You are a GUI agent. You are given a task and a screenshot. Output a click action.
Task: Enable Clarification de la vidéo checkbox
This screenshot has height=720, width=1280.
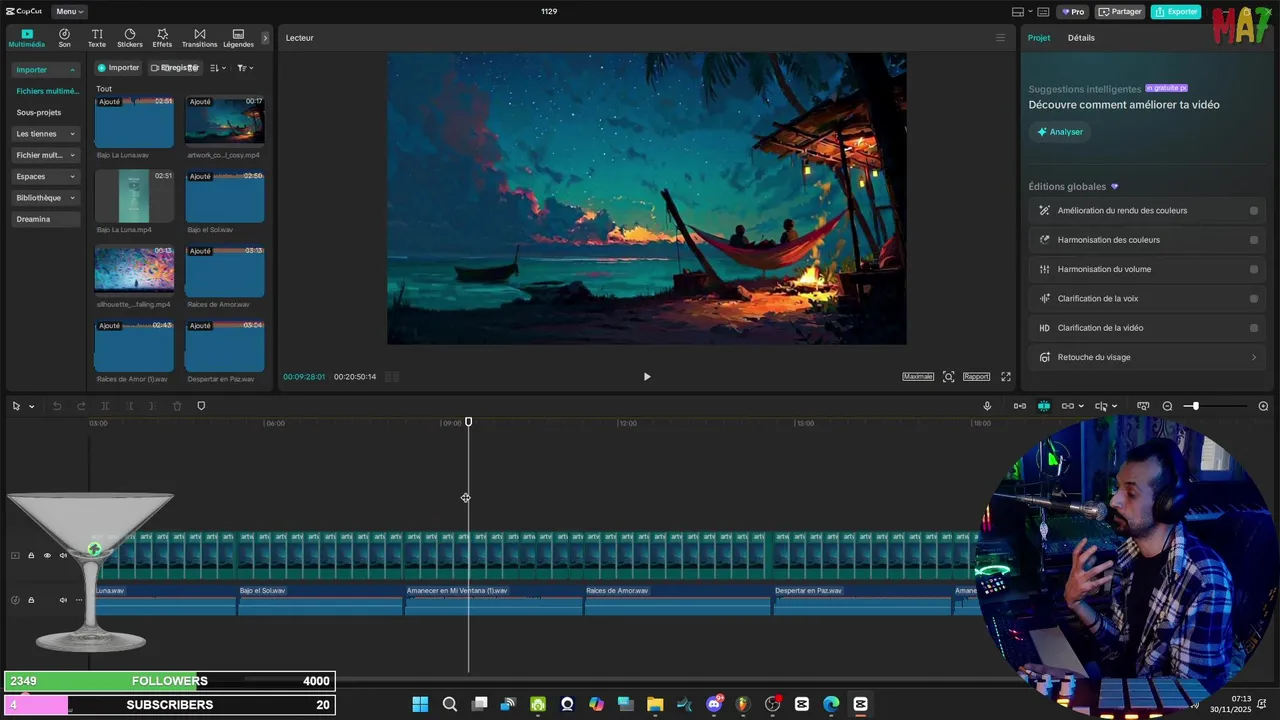pos(1254,328)
